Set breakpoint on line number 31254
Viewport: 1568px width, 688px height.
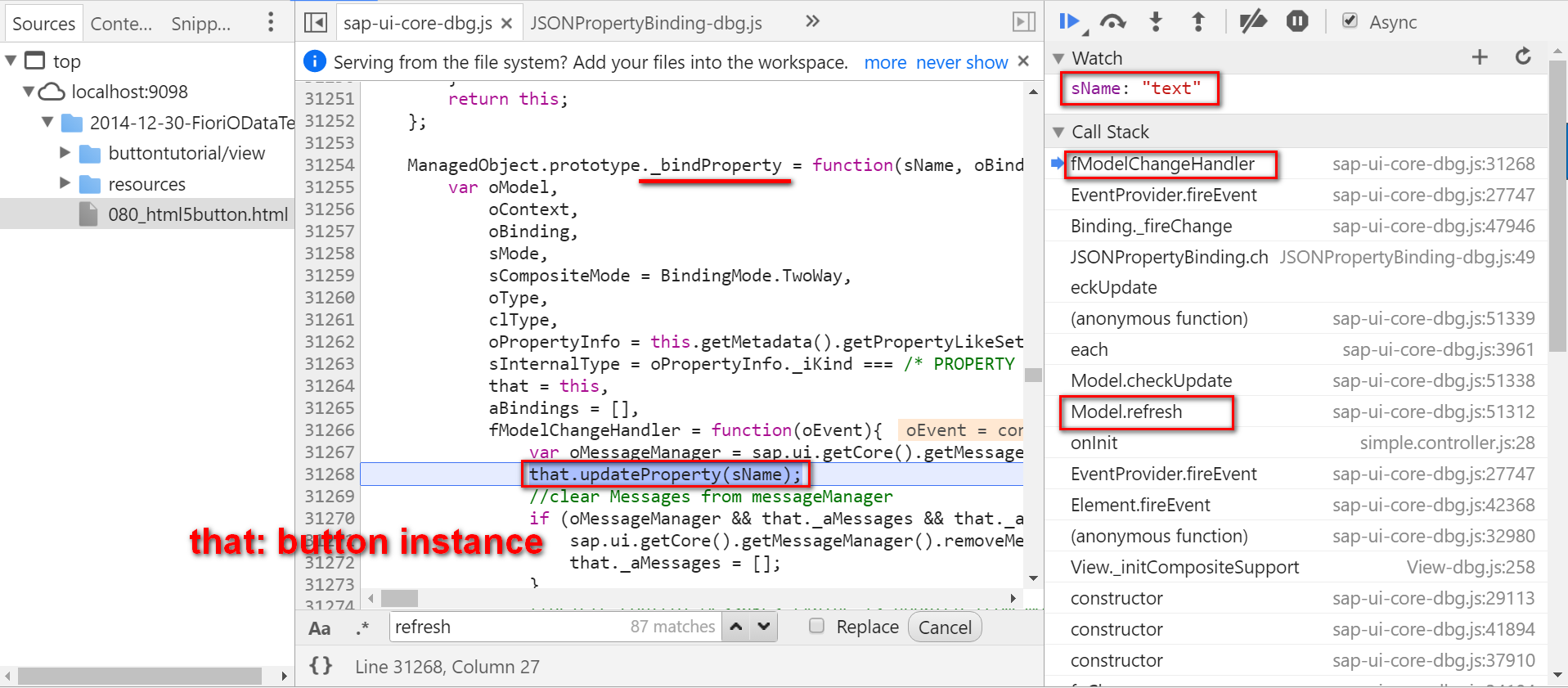pos(330,164)
